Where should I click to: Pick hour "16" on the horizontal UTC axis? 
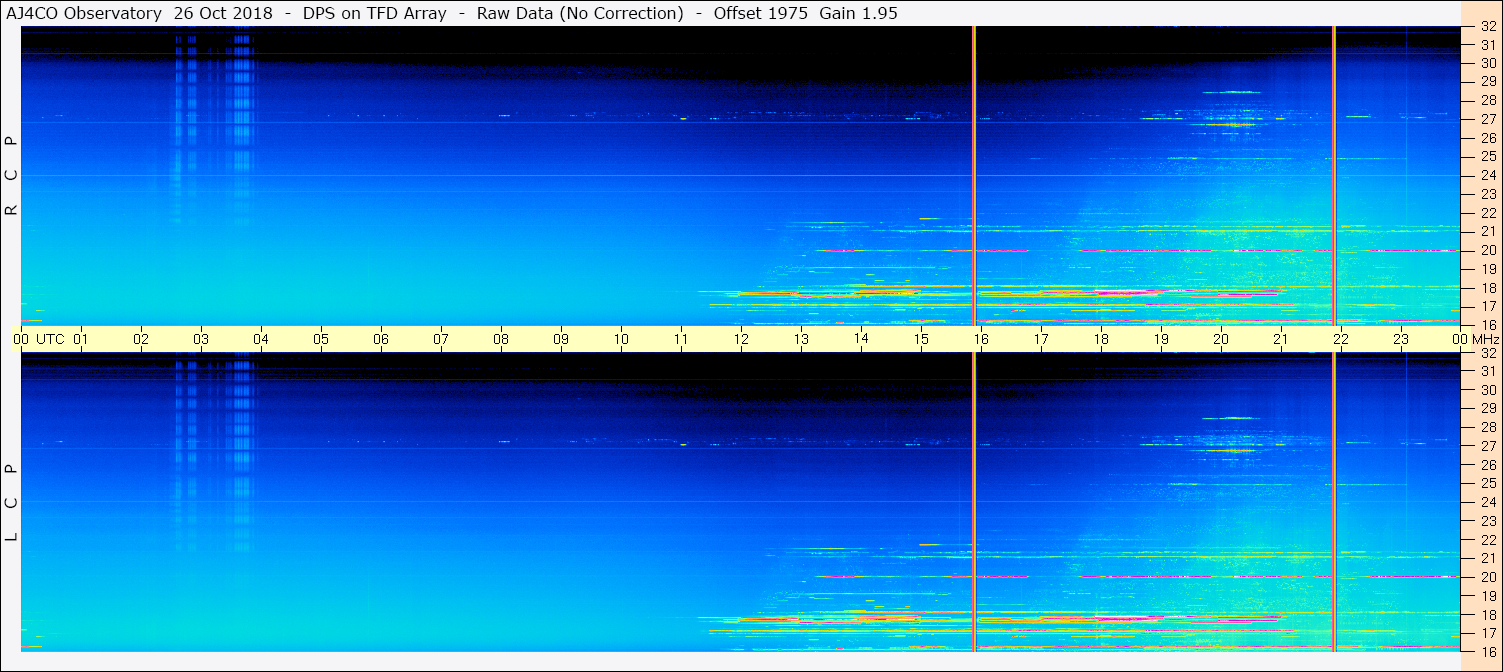click(981, 339)
